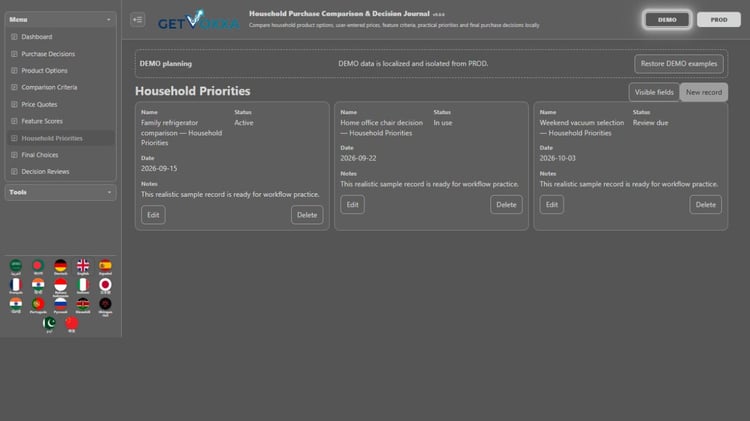Create a New record
750x421 pixels.
click(x=704, y=92)
